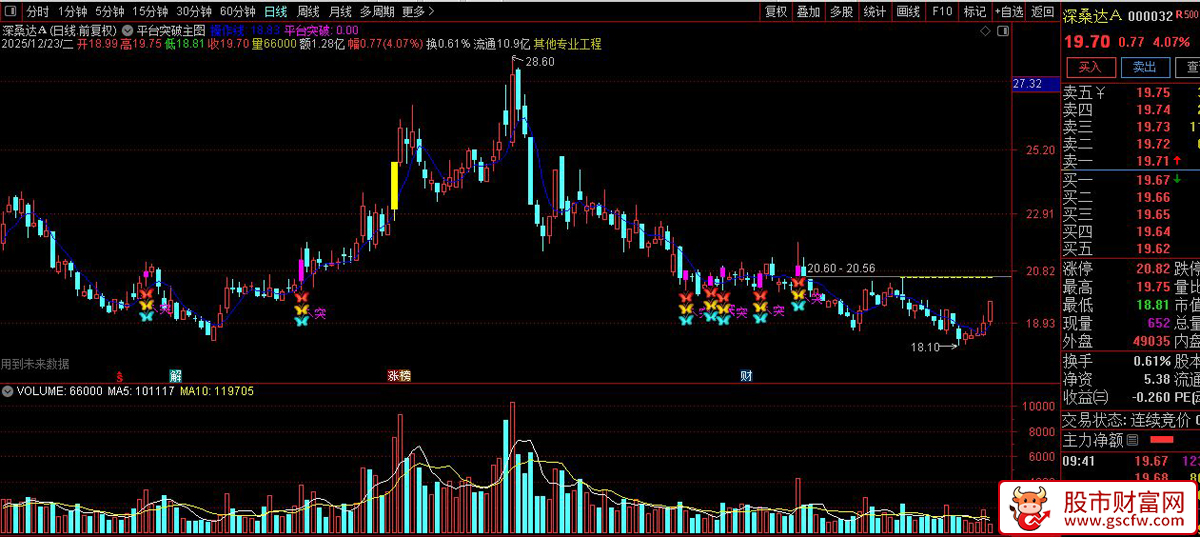Click the 叠加 overlay button
Image resolution: width=1200 pixels, height=537 pixels.
coord(808,12)
